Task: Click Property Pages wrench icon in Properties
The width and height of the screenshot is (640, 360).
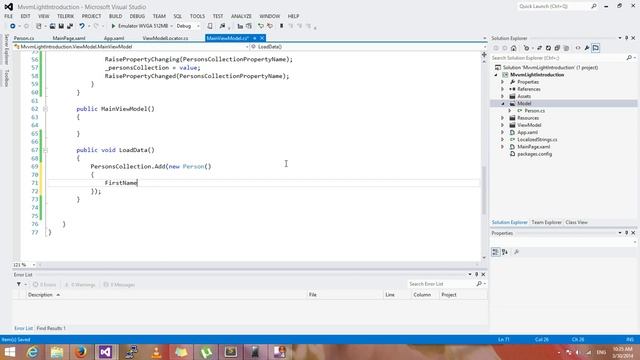Action: point(516,252)
